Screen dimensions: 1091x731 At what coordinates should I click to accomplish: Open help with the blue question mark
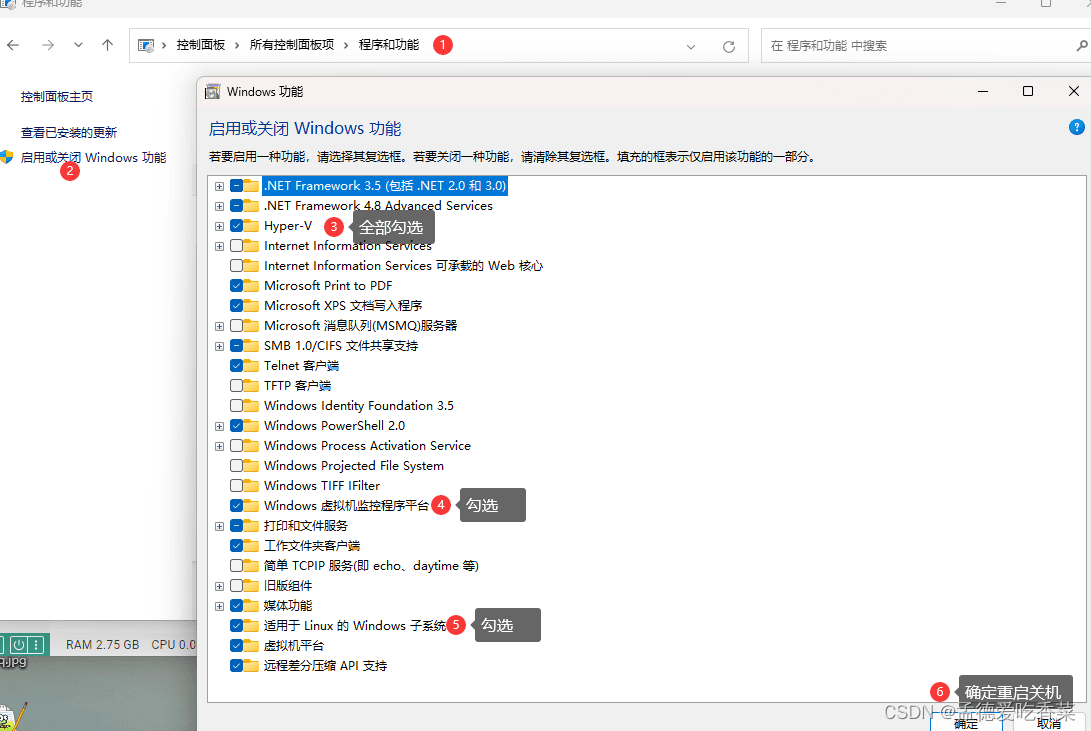coord(1076,127)
